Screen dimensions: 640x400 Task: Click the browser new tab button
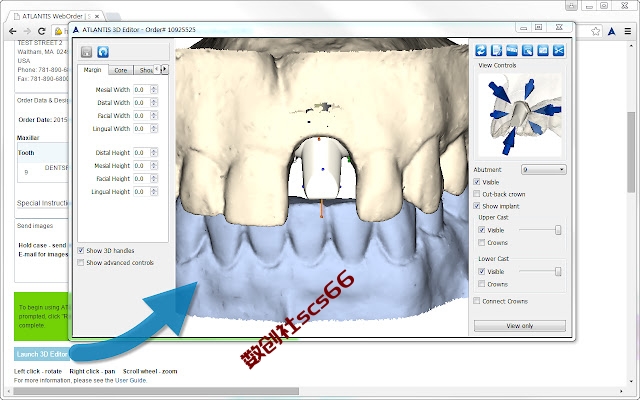click(x=113, y=17)
